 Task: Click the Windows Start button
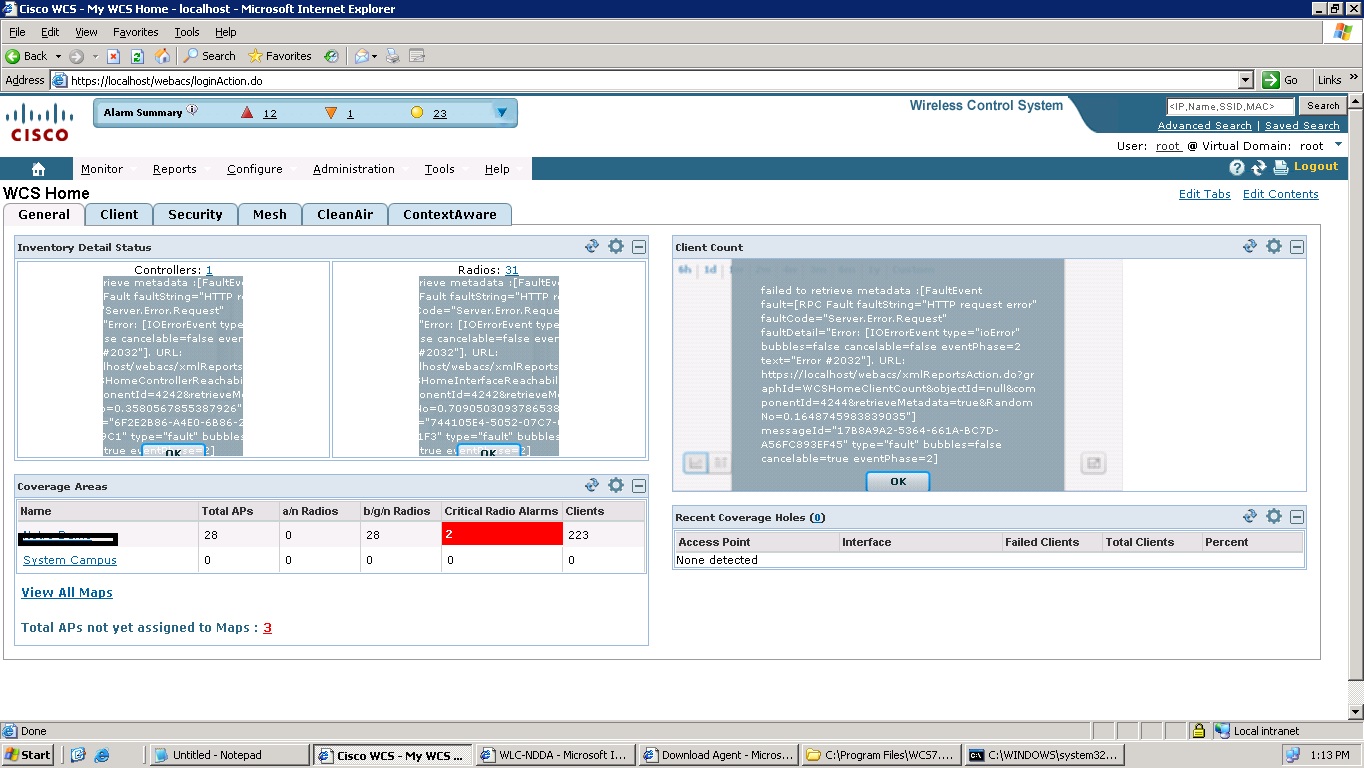tap(29, 755)
